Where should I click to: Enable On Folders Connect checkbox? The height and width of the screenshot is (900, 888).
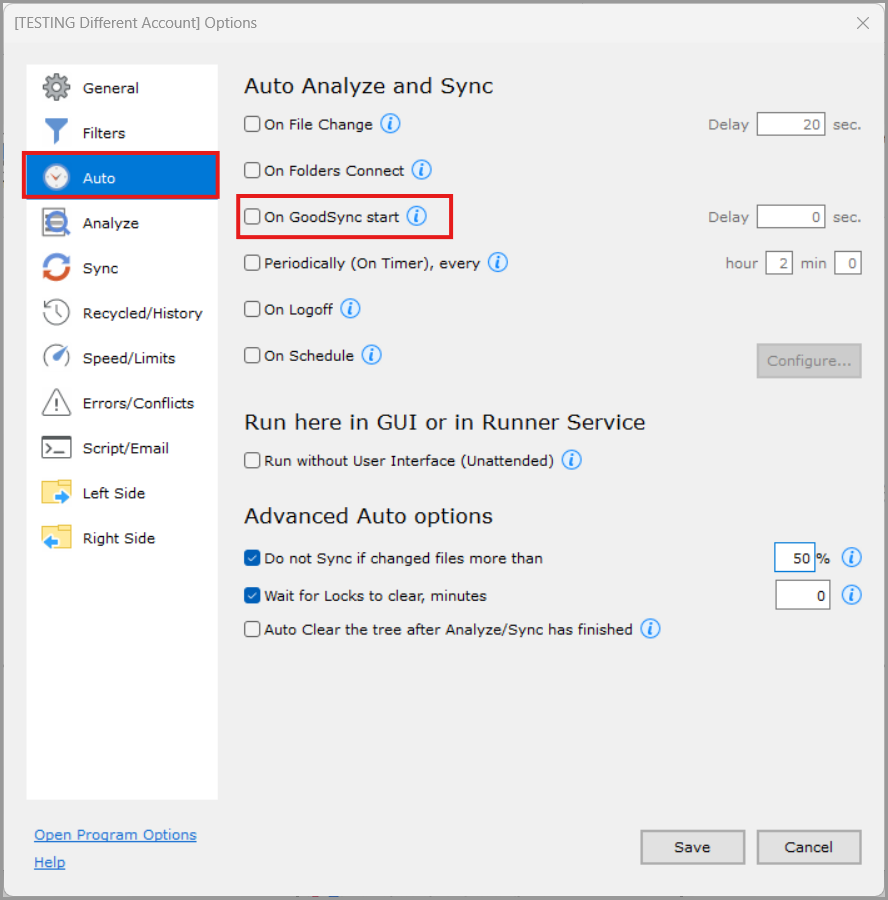coord(252,170)
